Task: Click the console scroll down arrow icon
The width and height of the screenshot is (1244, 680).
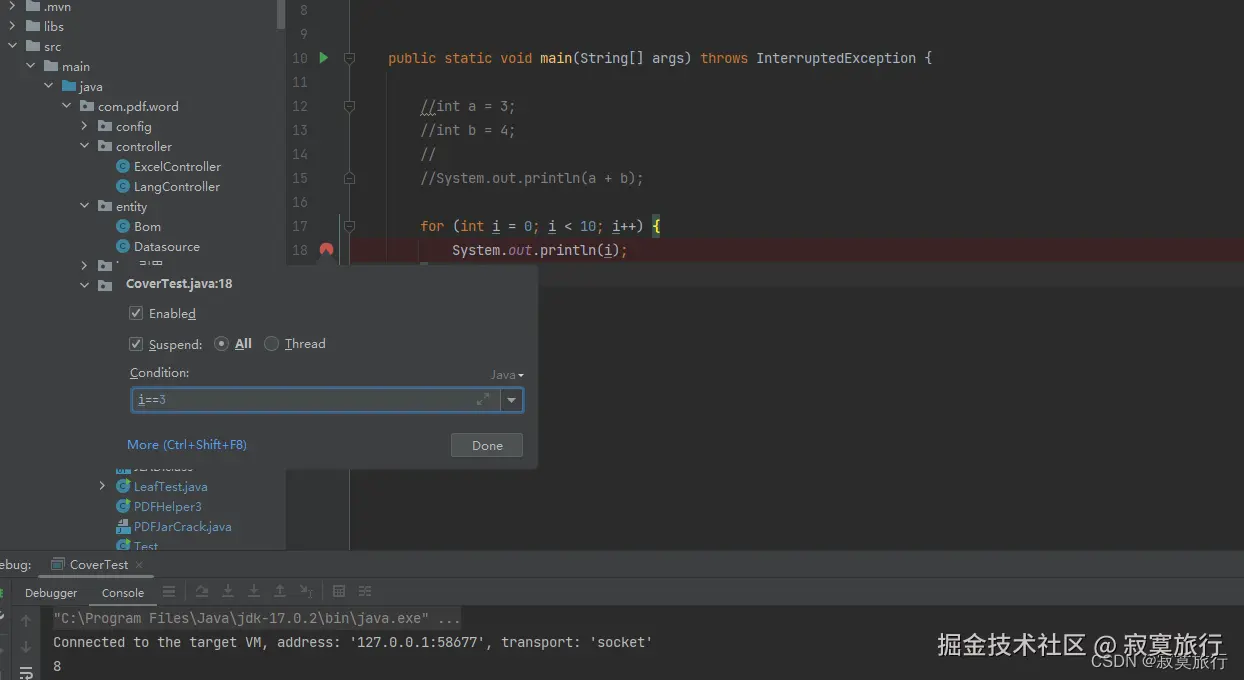Action: 25,647
